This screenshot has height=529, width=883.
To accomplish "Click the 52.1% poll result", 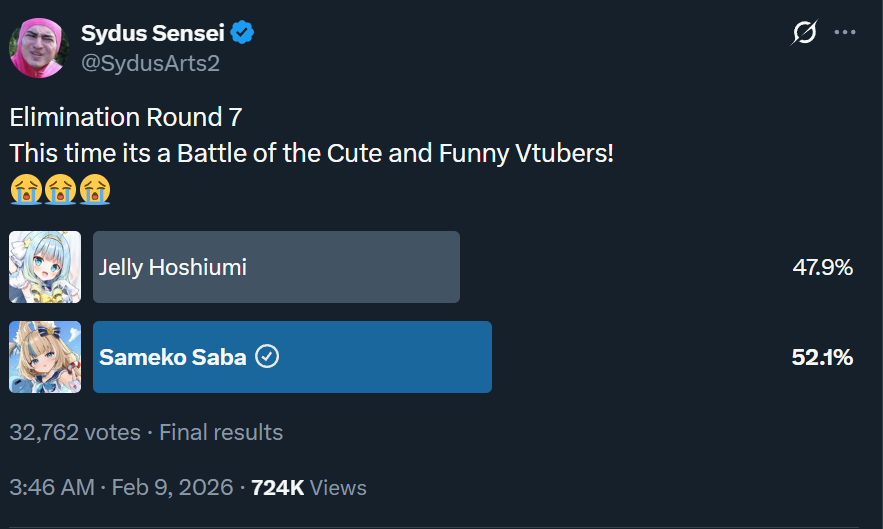I will point(822,357).
